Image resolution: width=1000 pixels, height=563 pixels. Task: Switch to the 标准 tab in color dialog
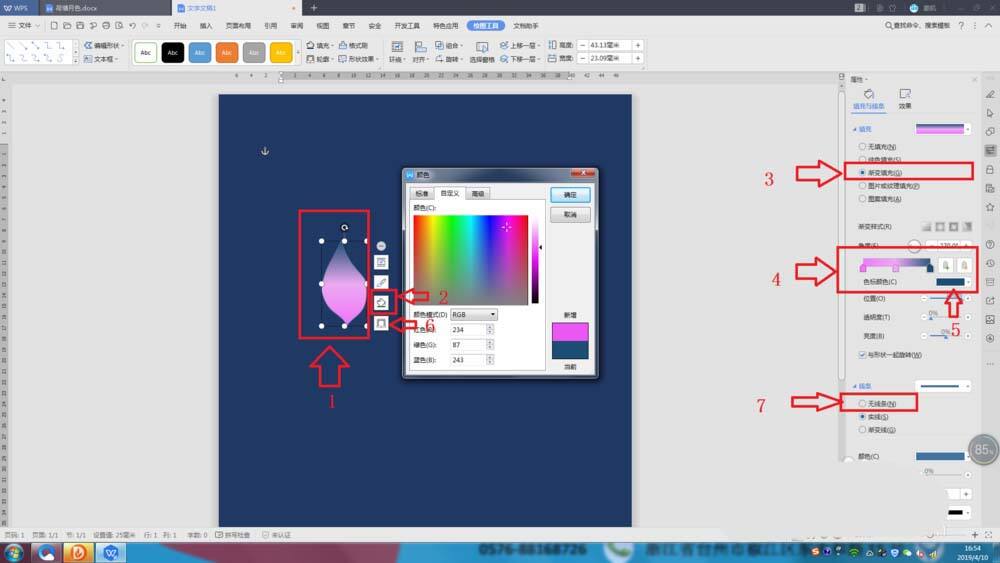tap(422, 193)
